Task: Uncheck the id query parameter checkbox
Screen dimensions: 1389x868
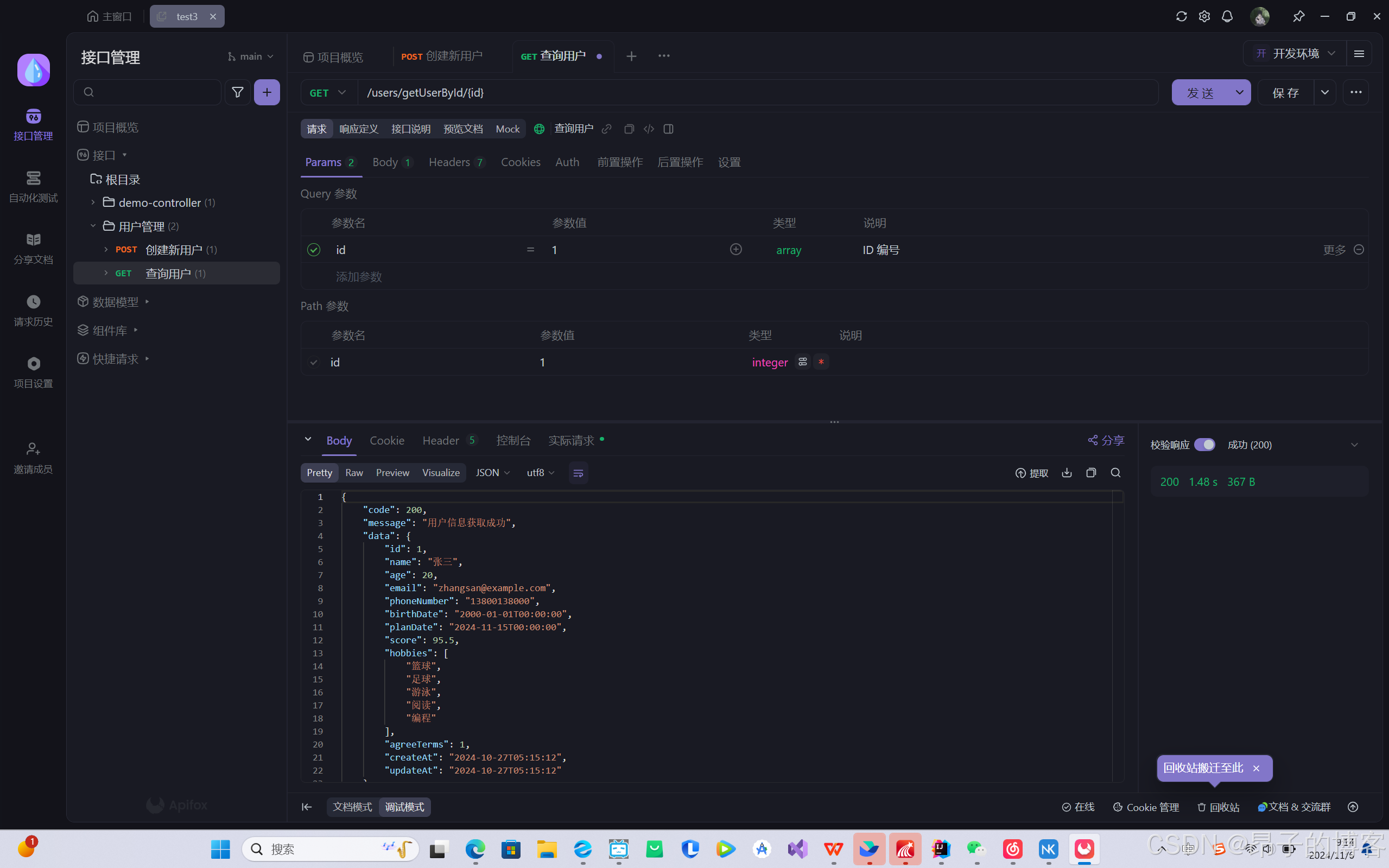Action: [x=313, y=250]
